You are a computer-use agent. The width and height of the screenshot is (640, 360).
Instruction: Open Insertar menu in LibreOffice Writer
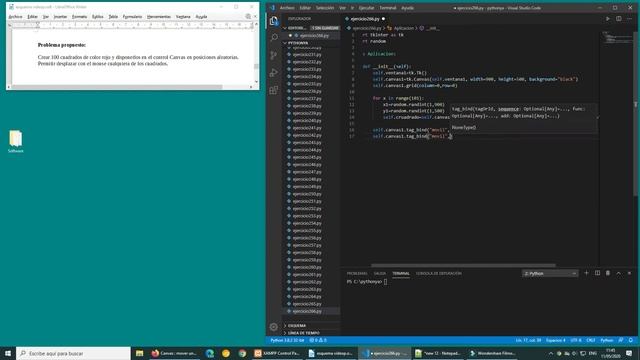60,17
